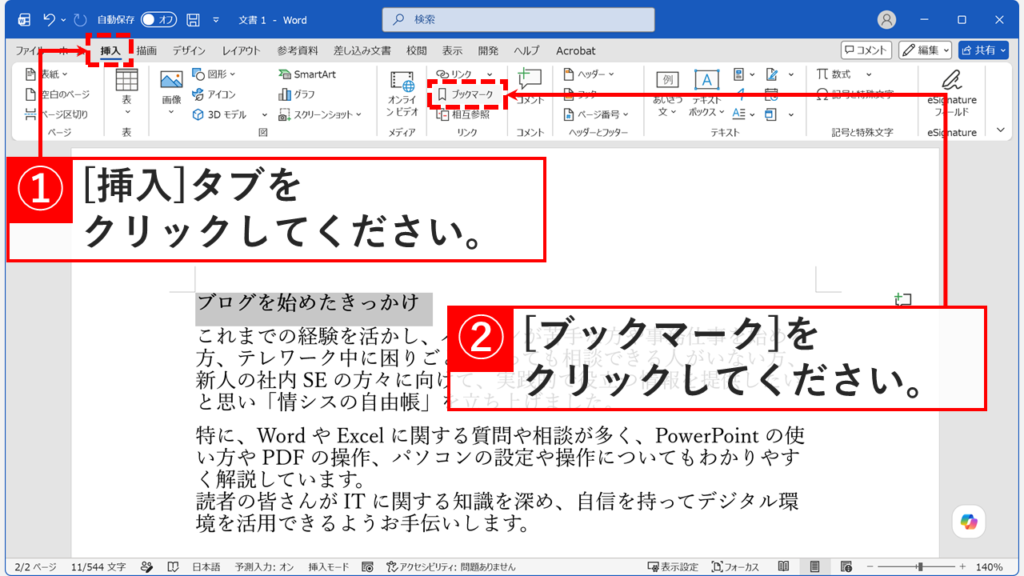This screenshot has width=1024, height=576.
Task: Switch to read mode view icon
Action: point(784,567)
